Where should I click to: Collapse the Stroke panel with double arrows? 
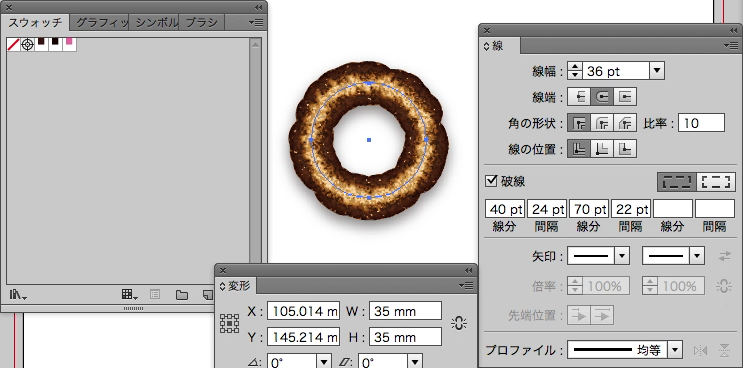734,31
